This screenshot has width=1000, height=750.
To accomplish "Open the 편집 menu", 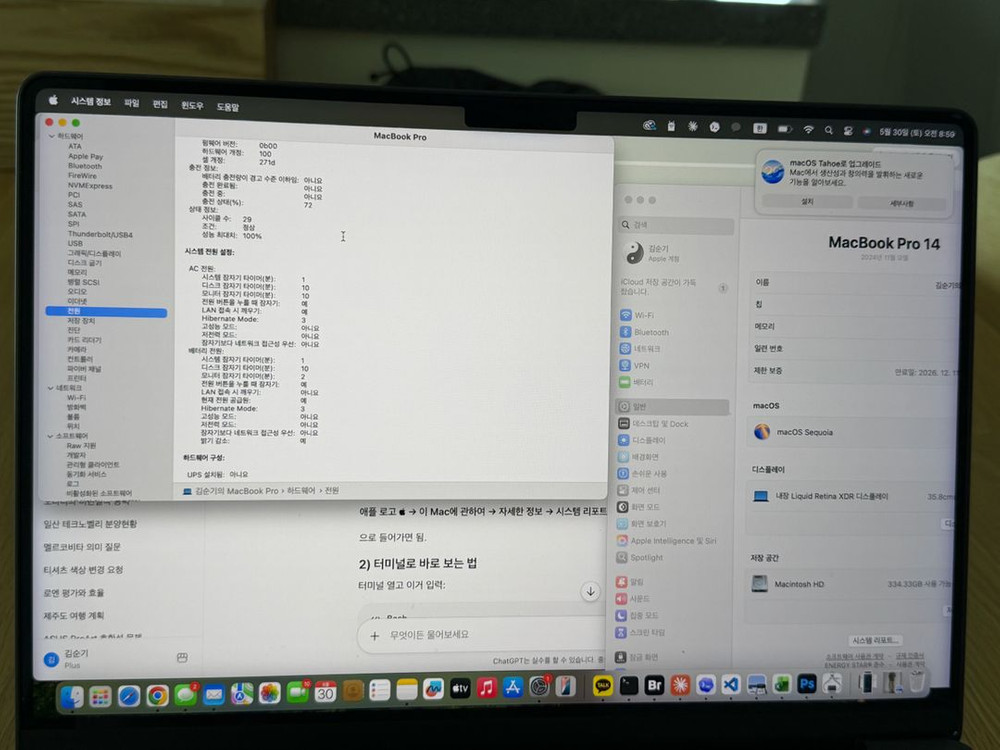I will coord(160,104).
